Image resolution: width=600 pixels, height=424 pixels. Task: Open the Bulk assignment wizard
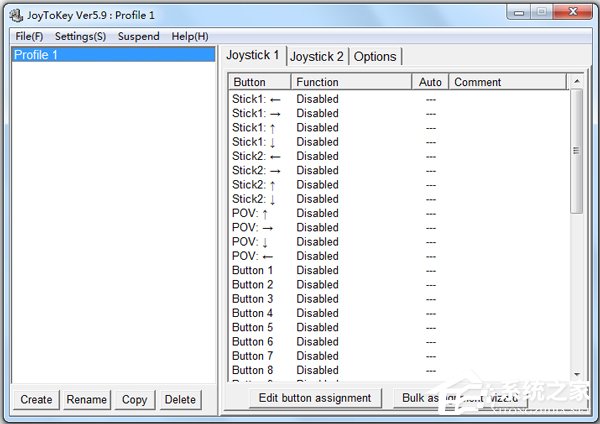click(x=459, y=398)
